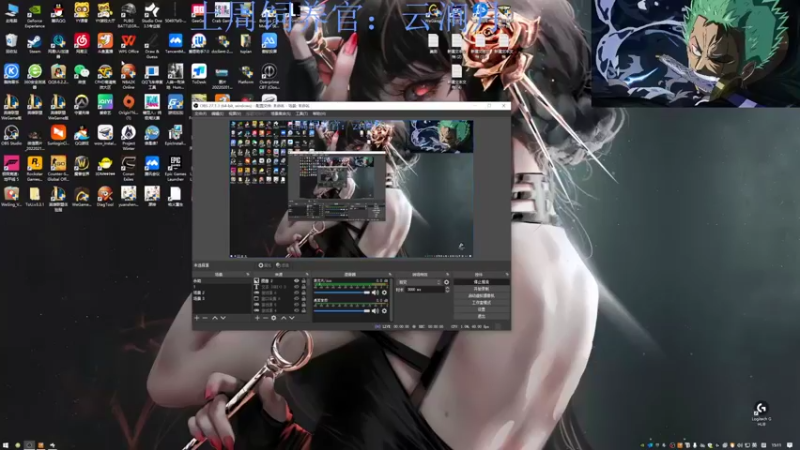Click 开始录制 start recording button
Viewport: 800px width, 450px height.
coord(481,289)
